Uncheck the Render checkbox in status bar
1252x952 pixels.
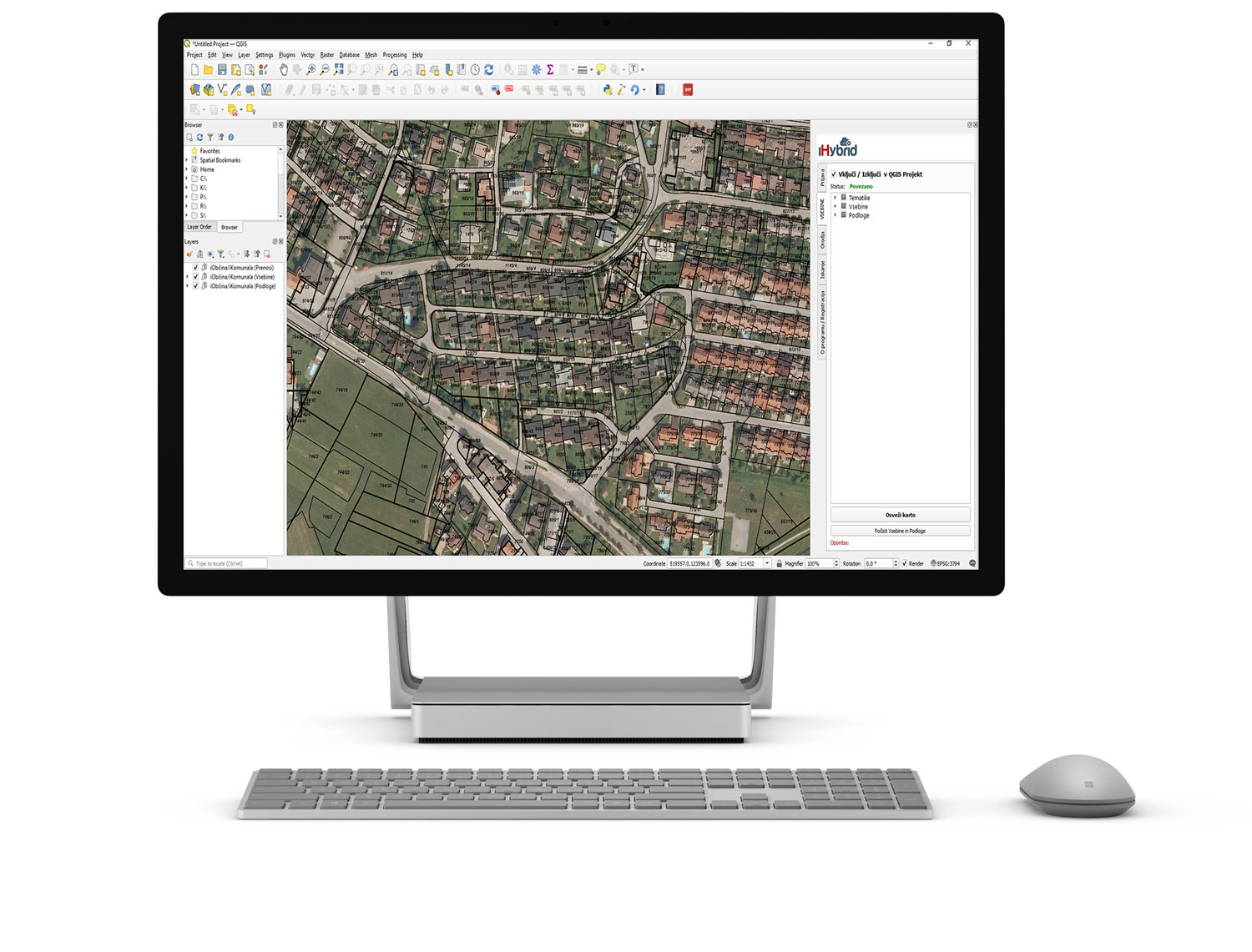(905, 564)
